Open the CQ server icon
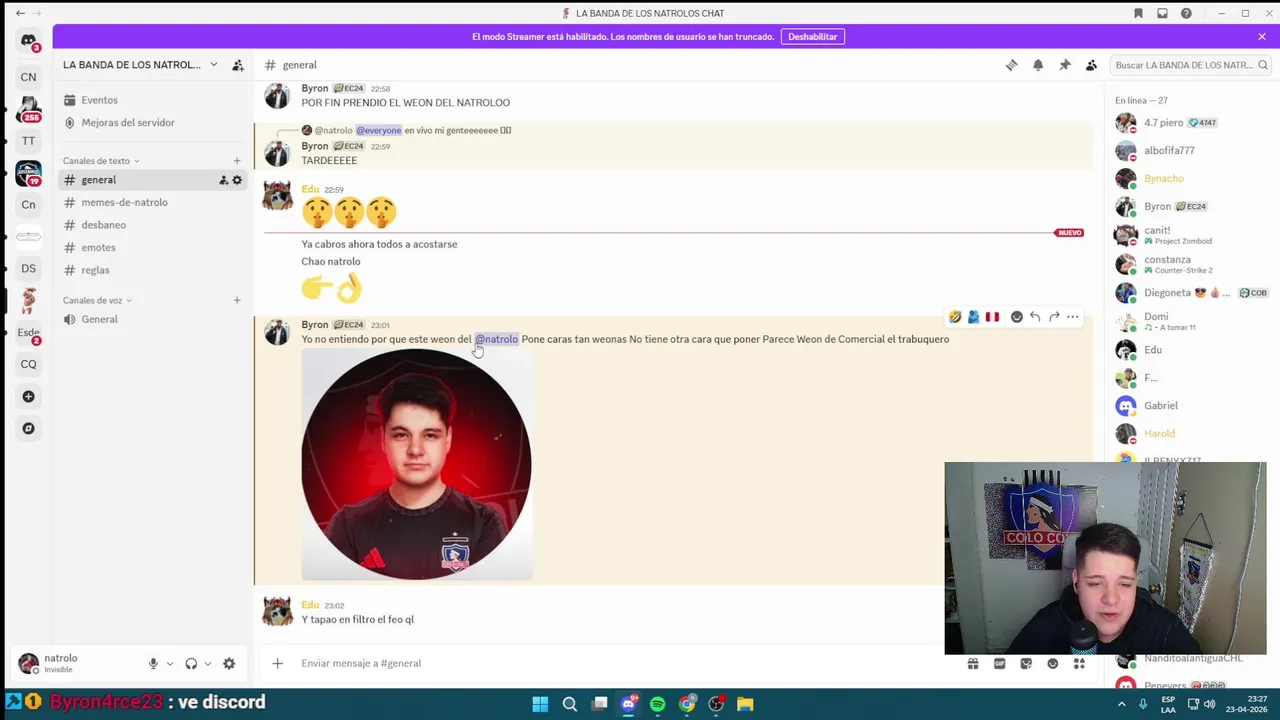Screen dimensions: 1280x720 [x=28, y=364]
